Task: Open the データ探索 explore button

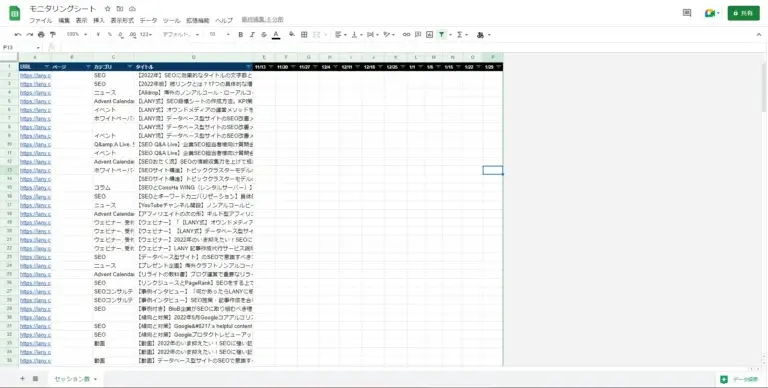Action: 739,379
